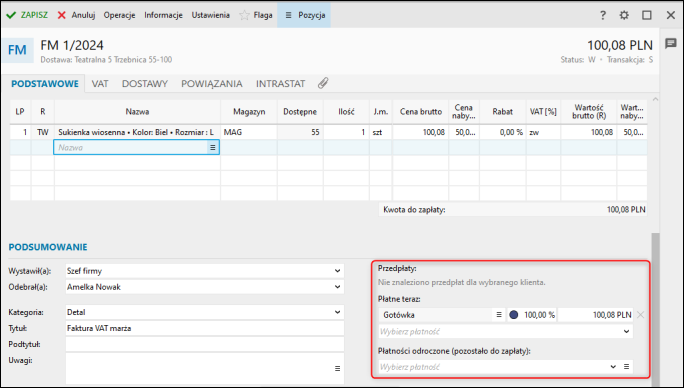Open the comments chat bubble icon
Screen dimensions: 684x388
point(670,43)
